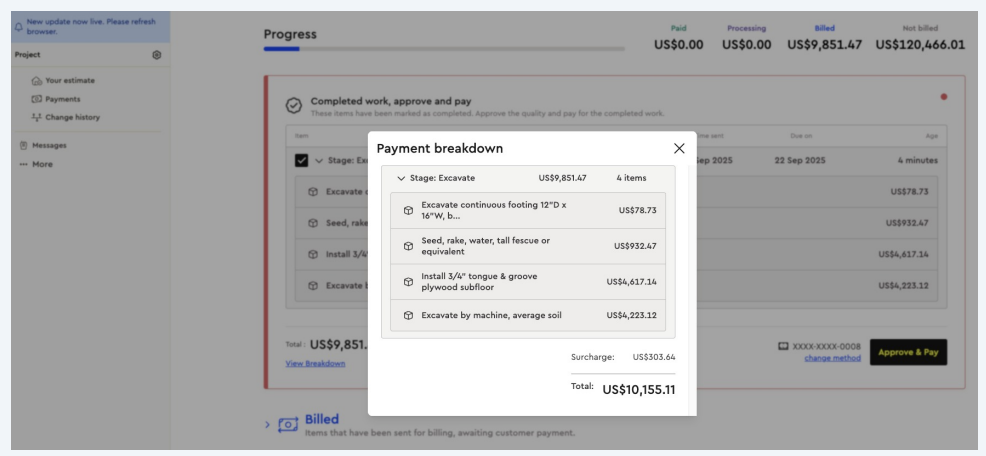
Task: Click the cube icon beside Excavate continuous footing
Action: (x=408, y=211)
